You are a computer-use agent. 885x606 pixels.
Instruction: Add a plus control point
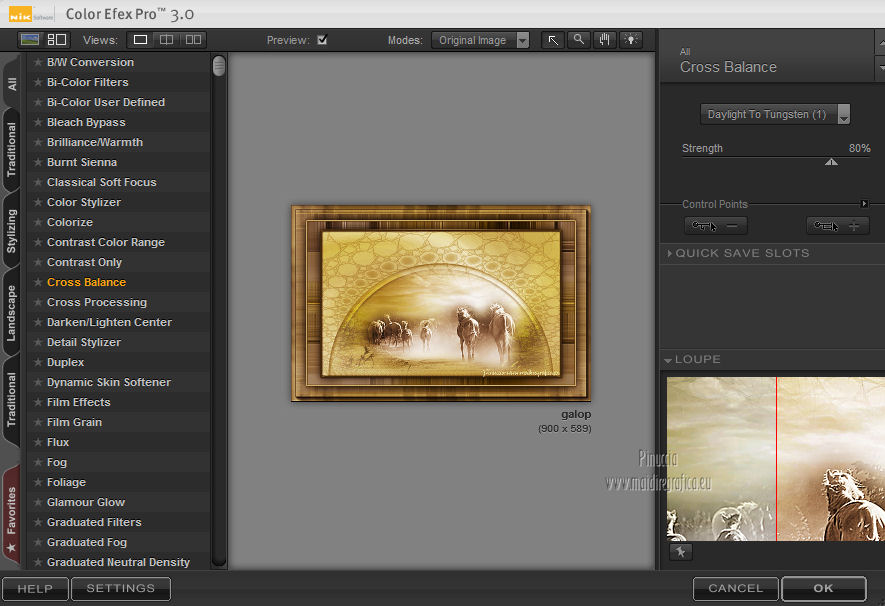coord(838,226)
